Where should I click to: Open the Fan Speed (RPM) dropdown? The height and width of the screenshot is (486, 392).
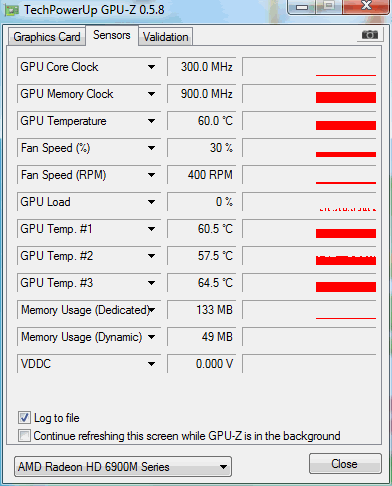(151, 175)
